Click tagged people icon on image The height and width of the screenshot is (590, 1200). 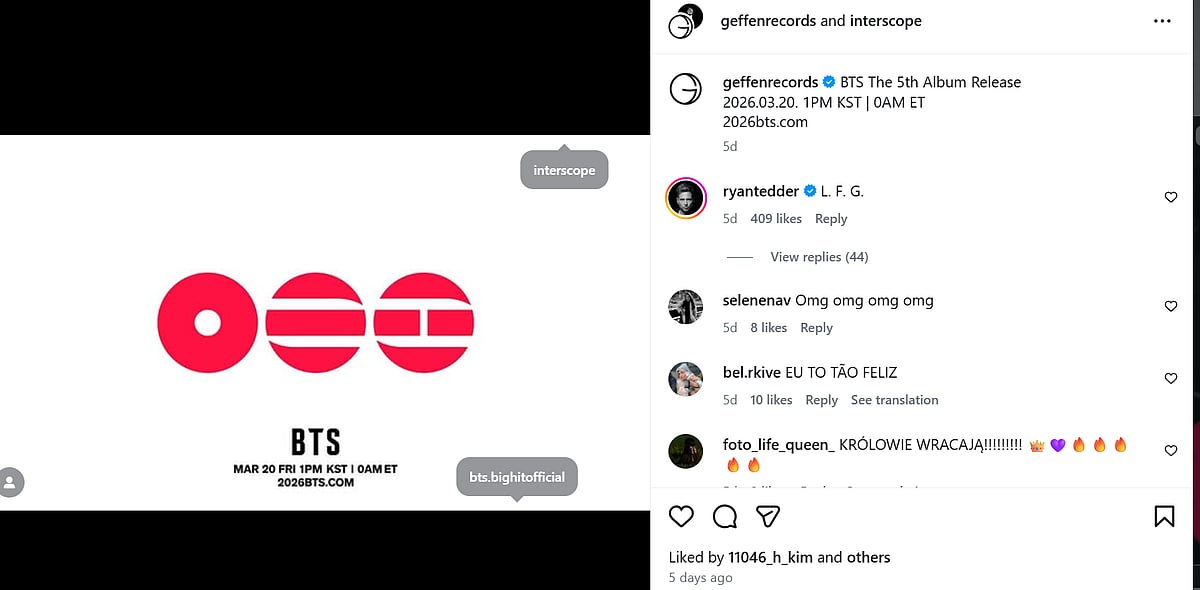click(11, 482)
